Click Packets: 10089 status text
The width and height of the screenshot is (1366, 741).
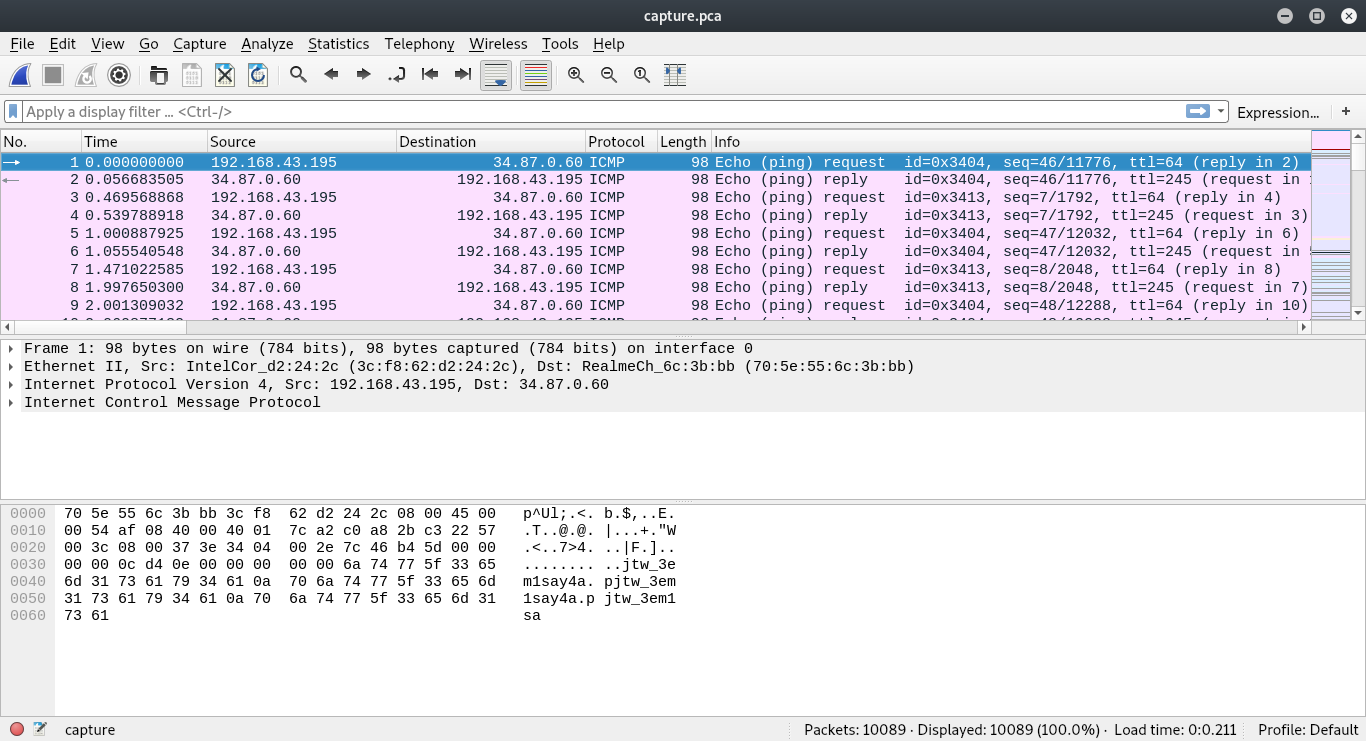click(x=855, y=730)
